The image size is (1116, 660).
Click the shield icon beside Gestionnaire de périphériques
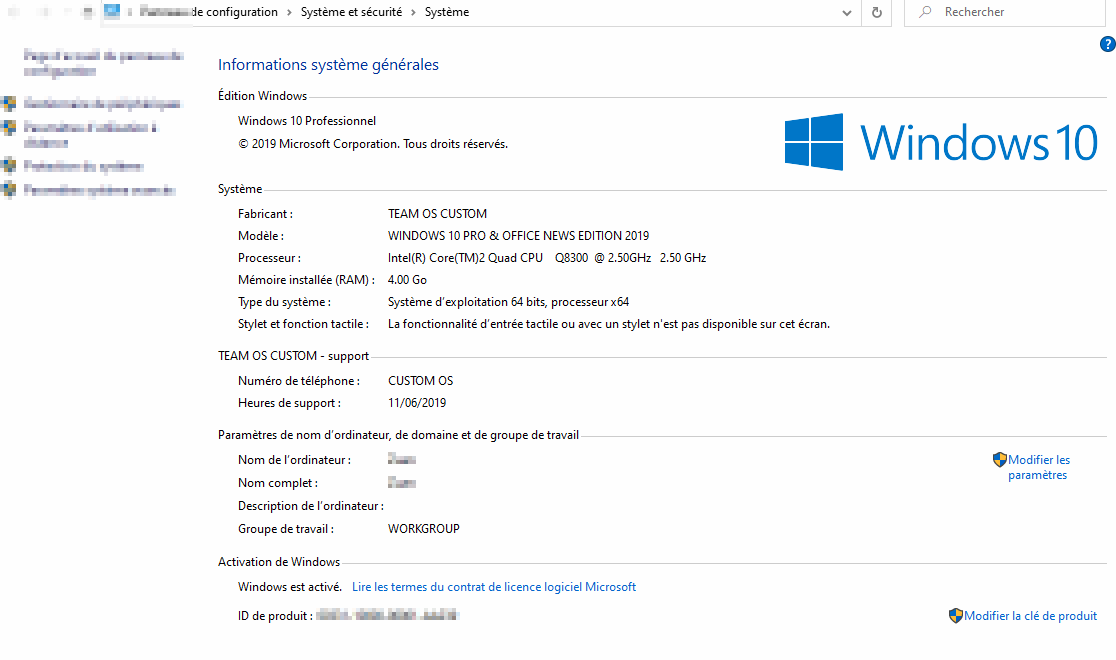(9, 103)
